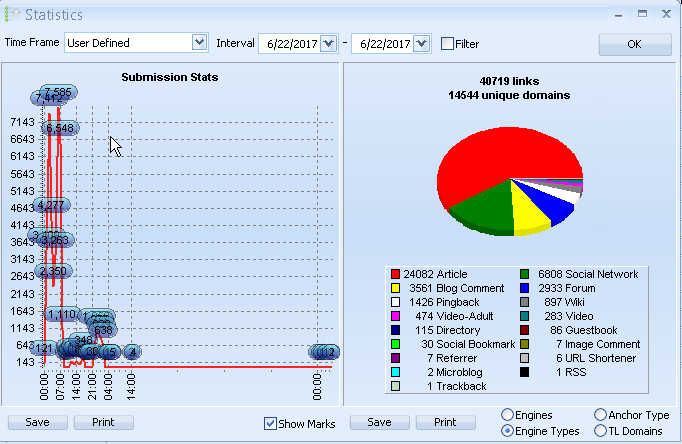Click the 1,110 chart mark
The image size is (682, 444).
tap(62, 314)
